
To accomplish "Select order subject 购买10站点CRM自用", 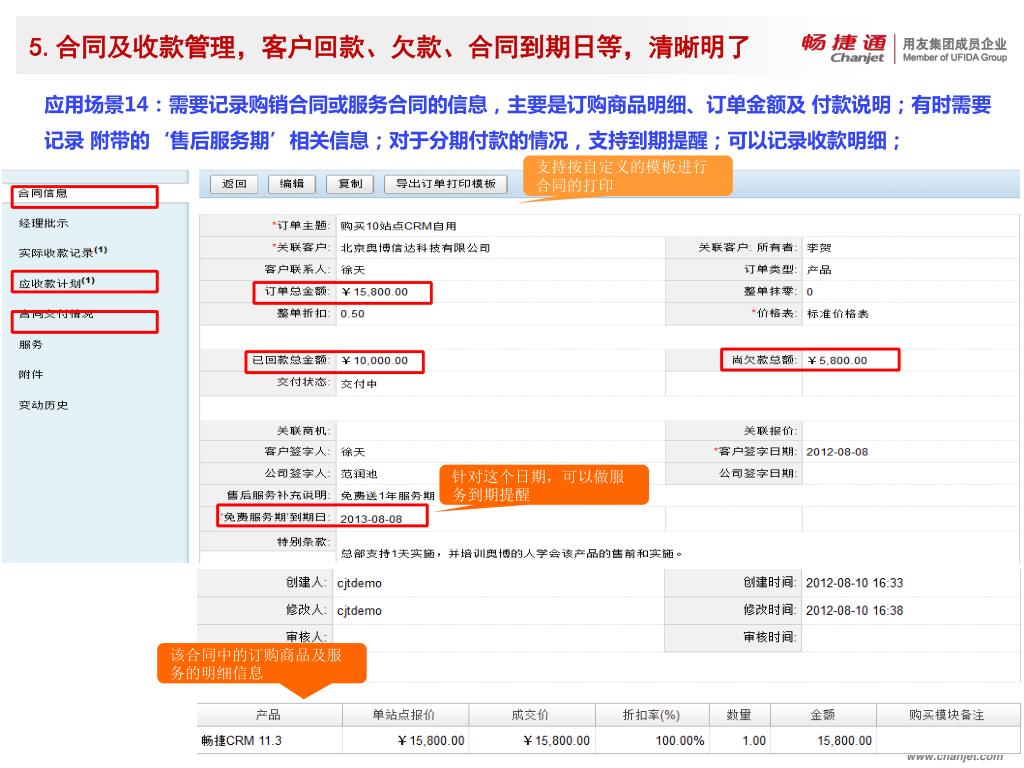I will [x=398, y=226].
